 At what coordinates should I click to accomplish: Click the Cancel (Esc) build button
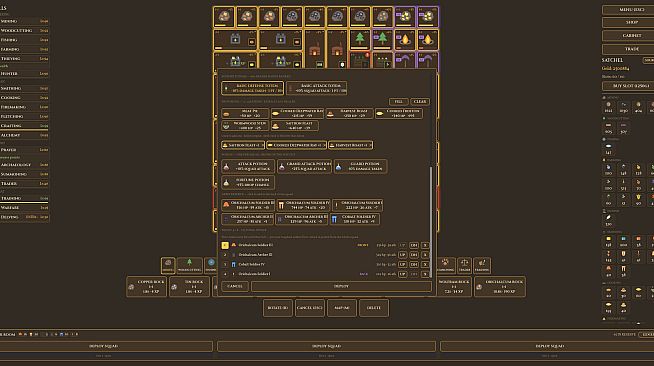point(310,308)
